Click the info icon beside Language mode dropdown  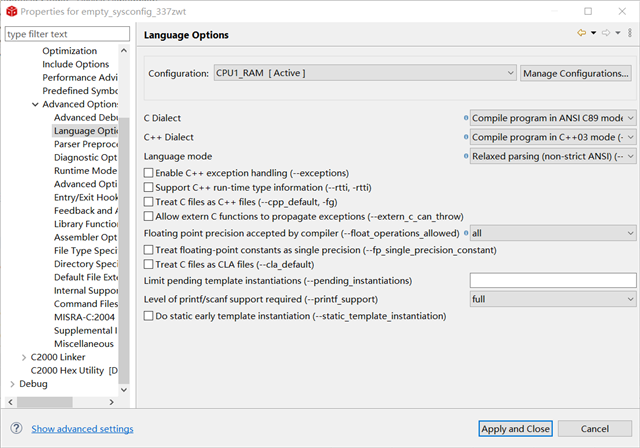click(466, 156)
